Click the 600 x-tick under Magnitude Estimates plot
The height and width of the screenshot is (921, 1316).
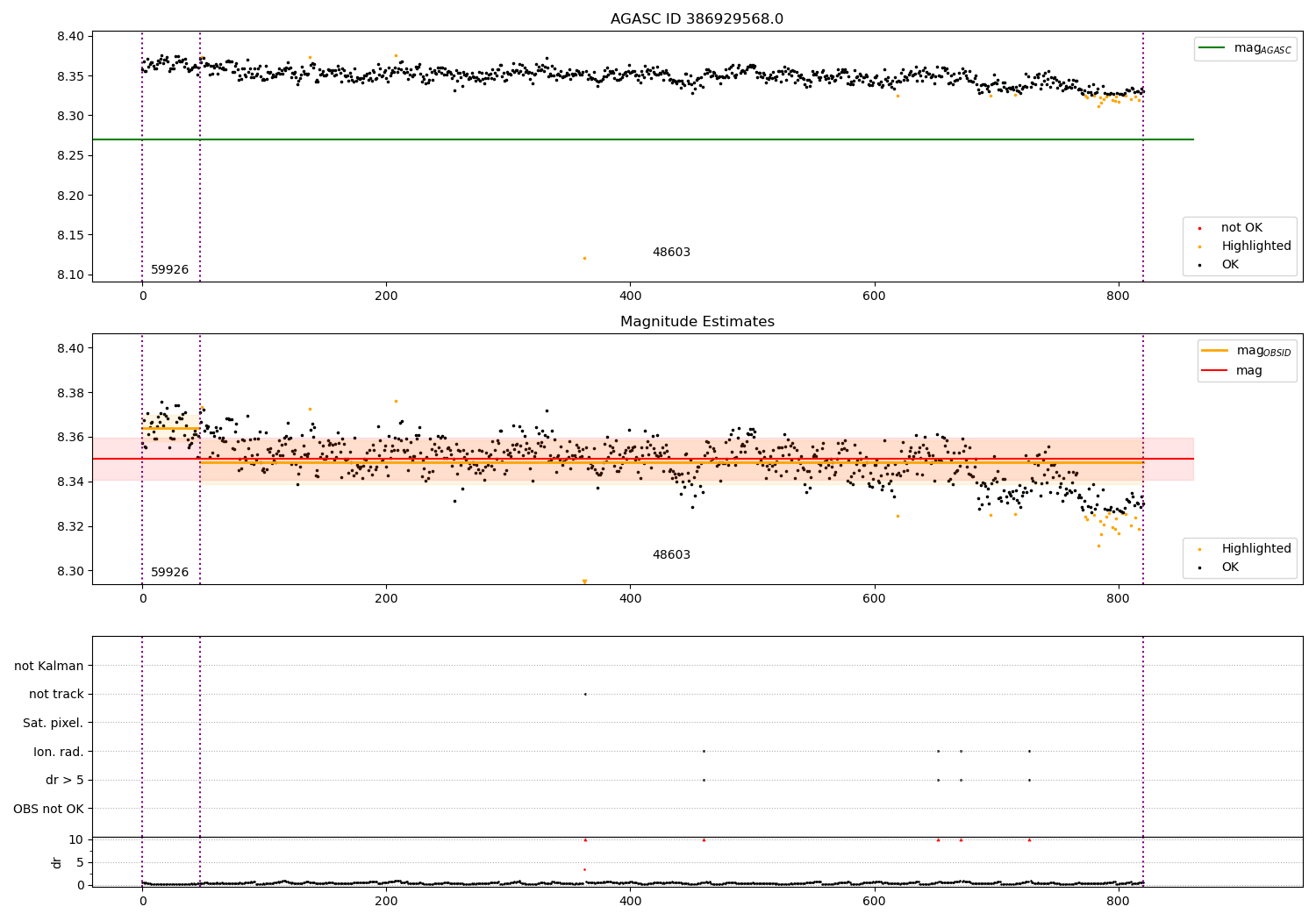(x=875, y=599)
